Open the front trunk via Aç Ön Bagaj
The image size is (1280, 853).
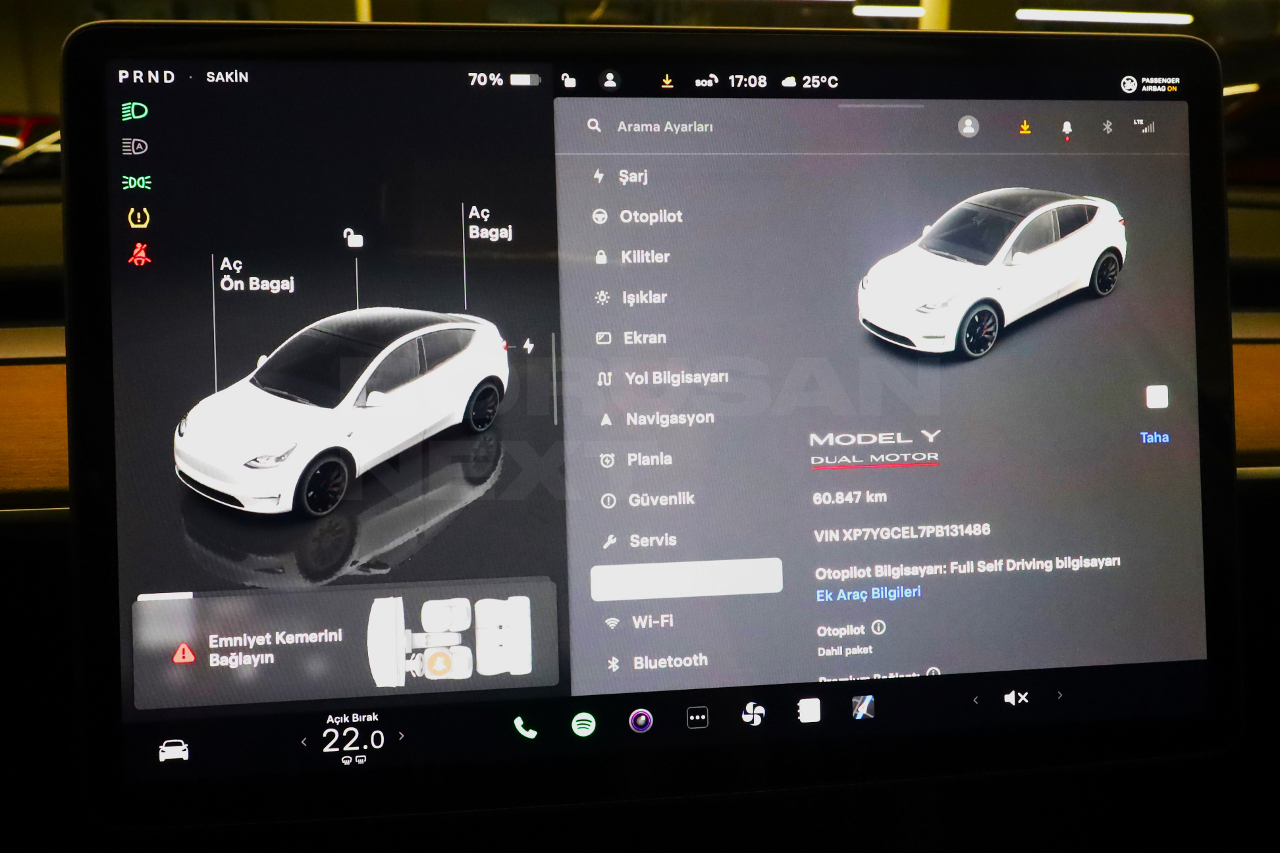point(256,274)
